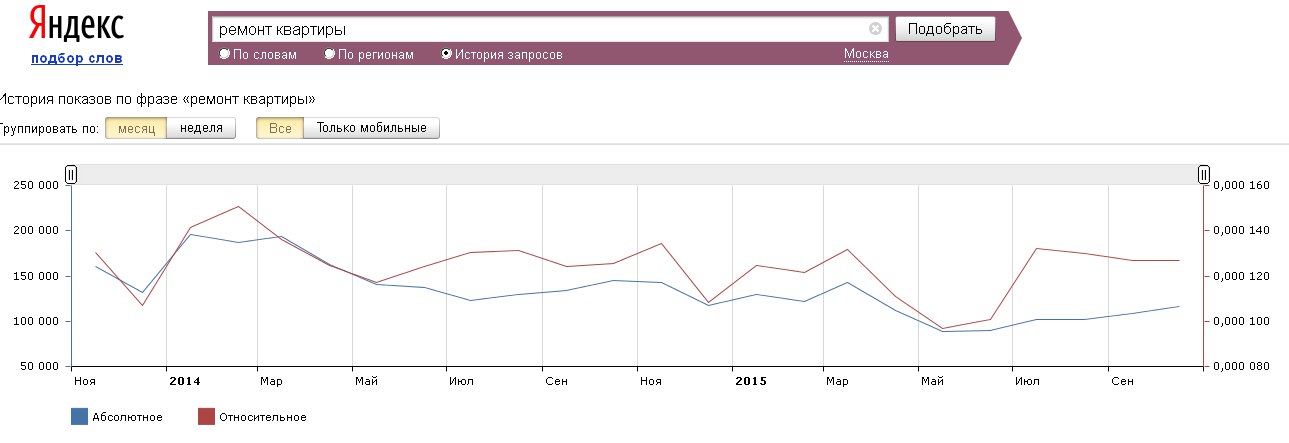The width and height of the screenshot is (1289, 443).
Task: Click the blue Абсолютное legend swatch
Action: pyautogui.click(x=79, y=417)
